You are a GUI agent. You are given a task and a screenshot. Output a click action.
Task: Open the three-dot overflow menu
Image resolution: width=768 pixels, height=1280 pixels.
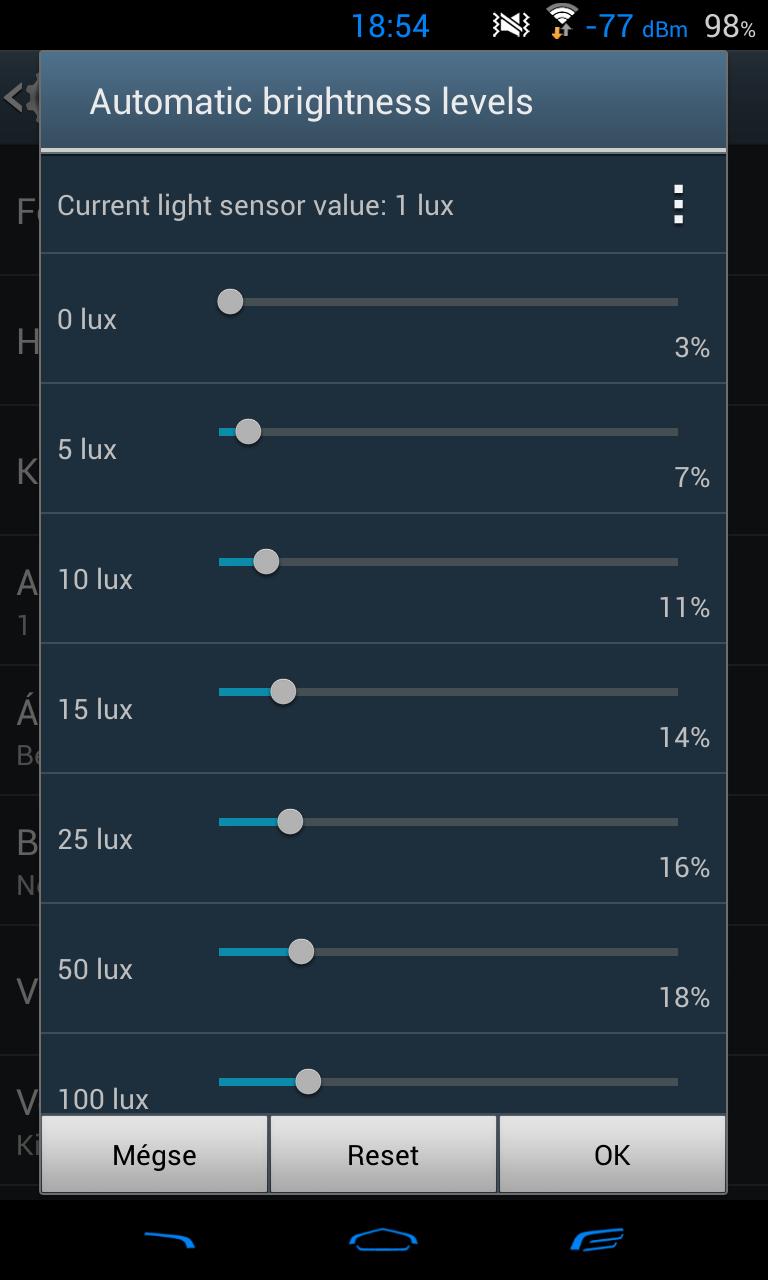(x=679, y=205)
